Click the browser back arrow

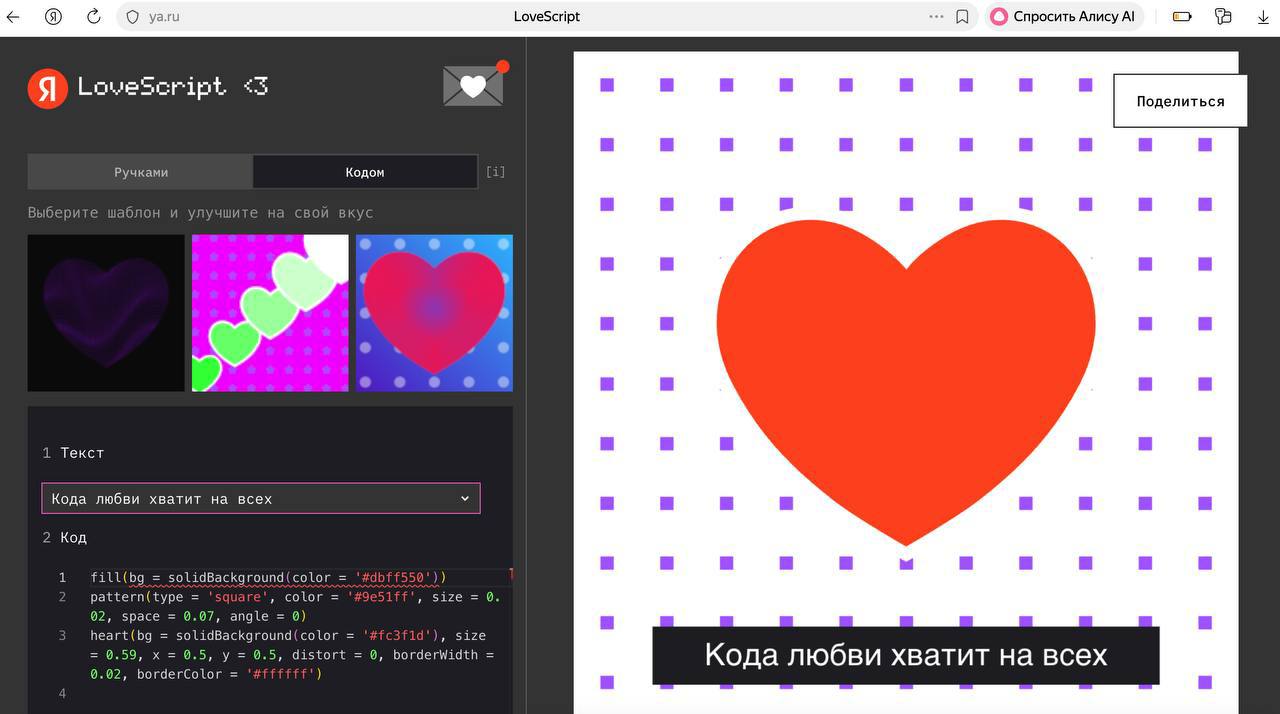14,17
